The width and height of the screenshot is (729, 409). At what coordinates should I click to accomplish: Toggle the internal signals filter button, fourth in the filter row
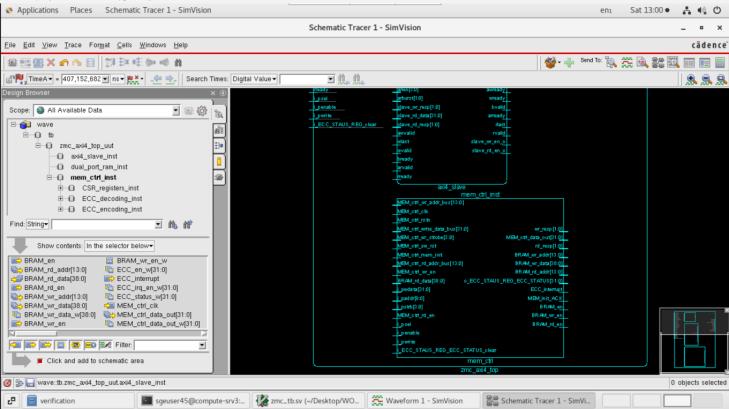[x=60, y=345]
